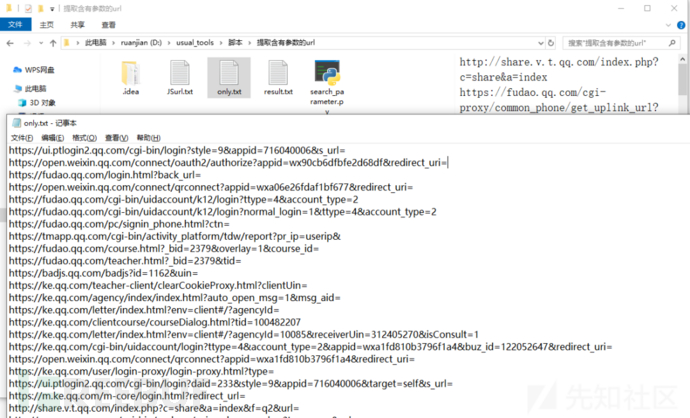690x418 pixels.
Task: Click 提取含有参数的url in the breadcrumb
Action: coord(286,43)
